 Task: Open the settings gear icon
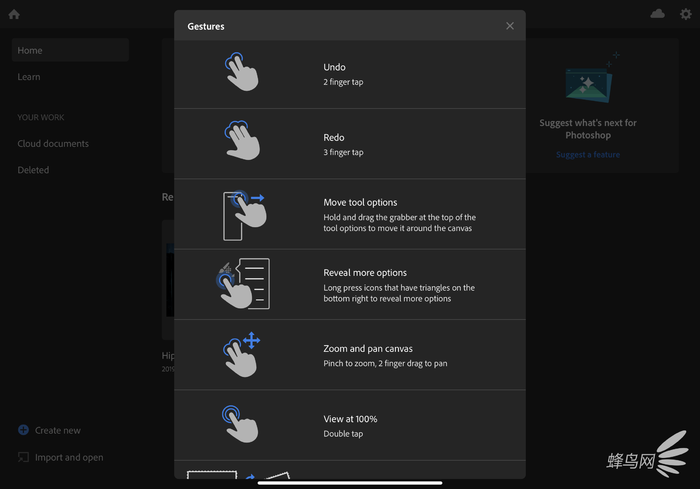click(x=686, y=14)
